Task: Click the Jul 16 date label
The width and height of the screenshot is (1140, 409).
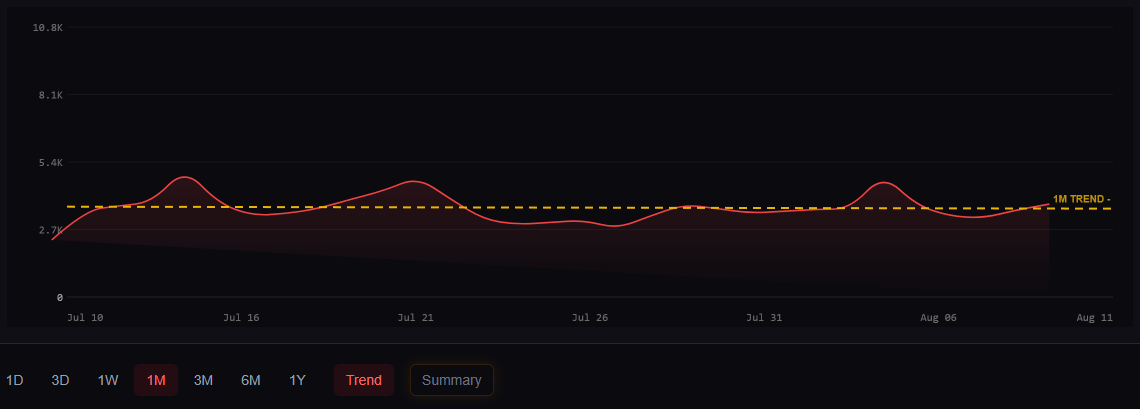Action: 241,318
